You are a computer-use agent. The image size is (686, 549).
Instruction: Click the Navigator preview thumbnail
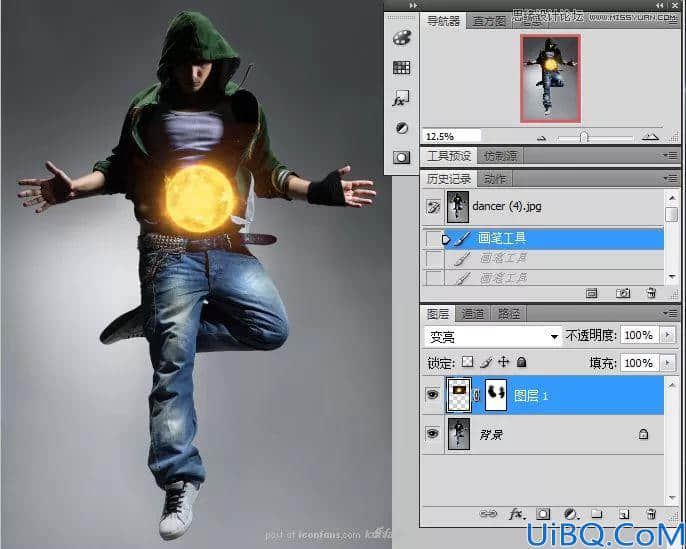(550, 78)
